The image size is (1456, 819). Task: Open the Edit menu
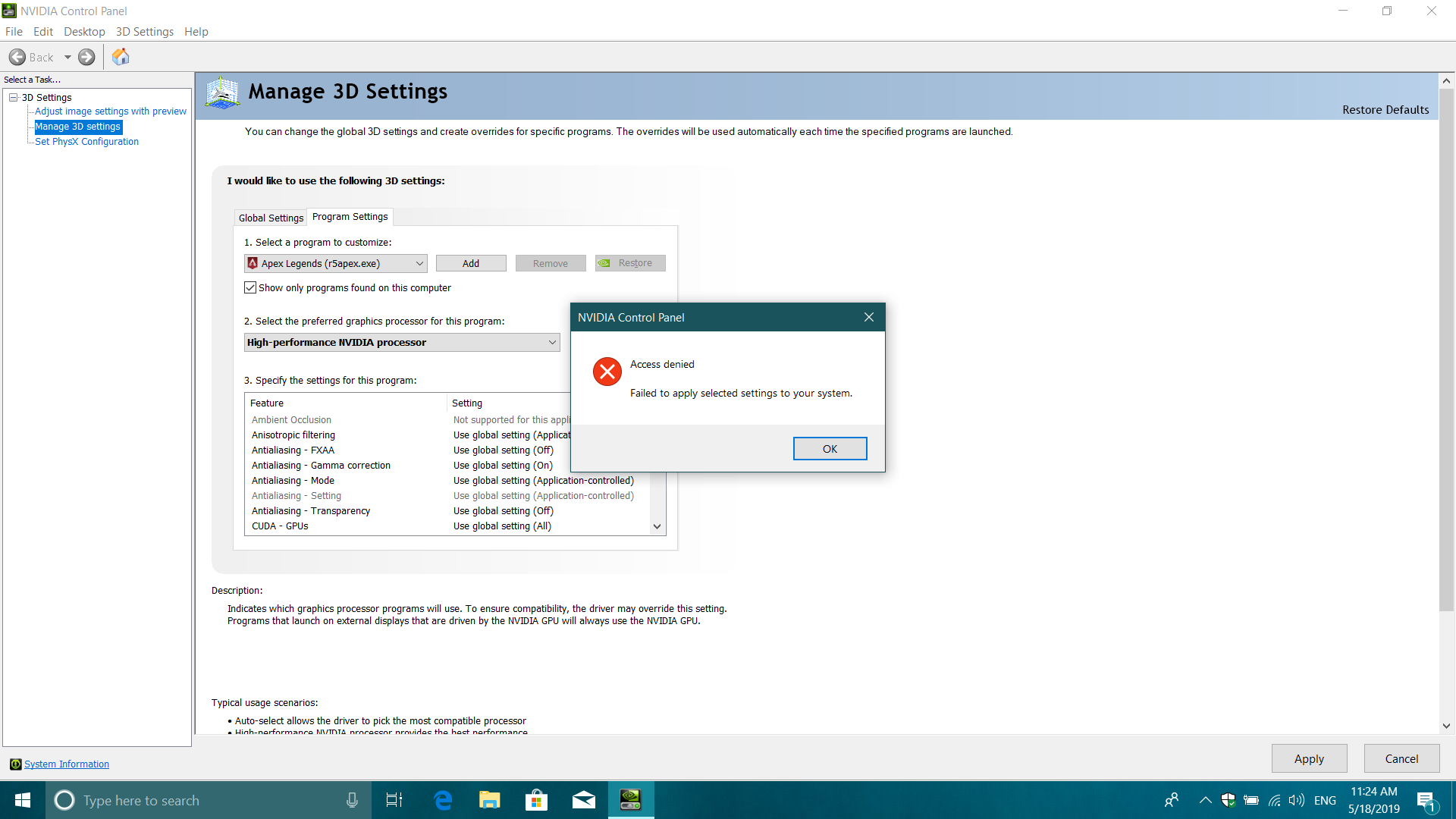(x=43, y=31)
